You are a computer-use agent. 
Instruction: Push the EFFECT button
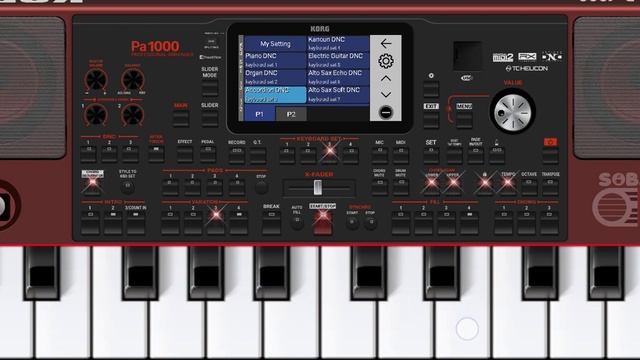185,154
